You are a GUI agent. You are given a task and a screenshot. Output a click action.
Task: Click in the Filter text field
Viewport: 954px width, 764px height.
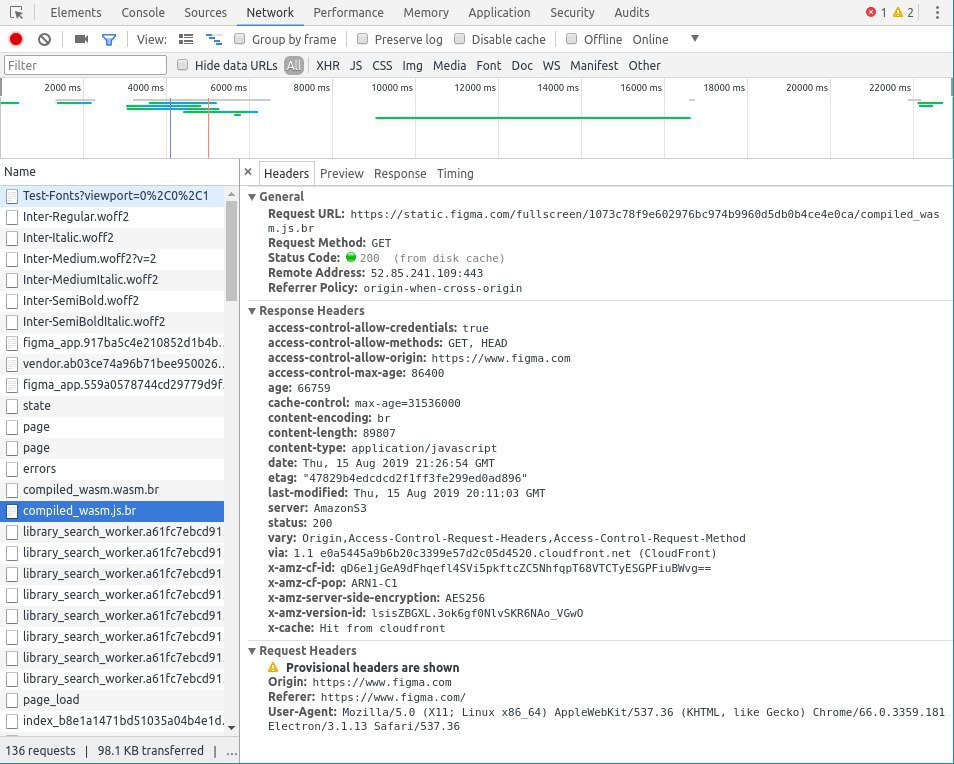tap(85, 65)
